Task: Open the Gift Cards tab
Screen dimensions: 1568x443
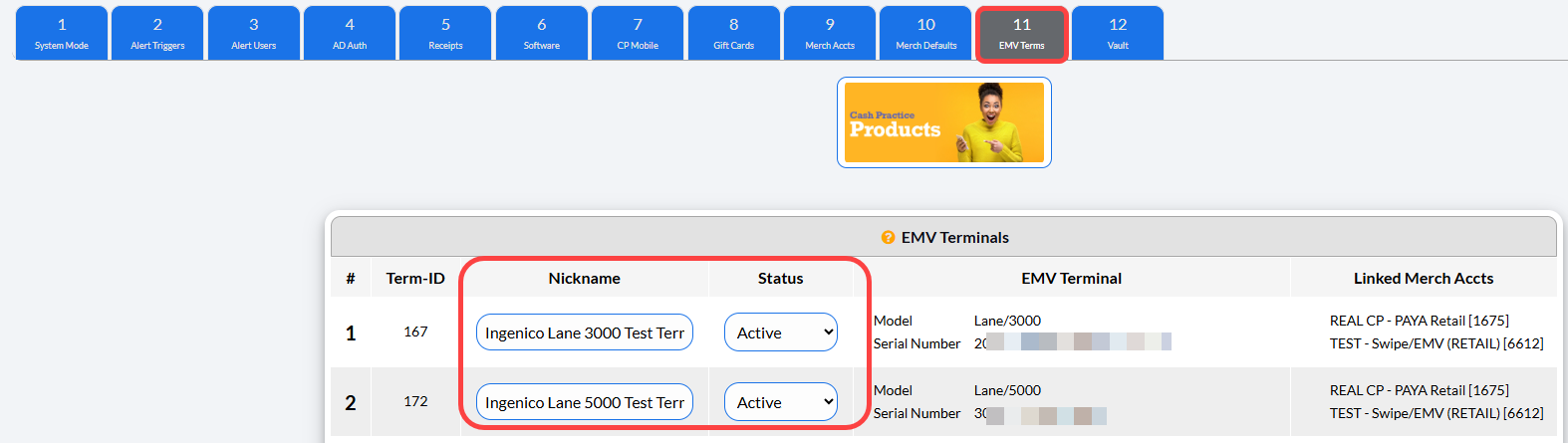Action: pos(734,33)
